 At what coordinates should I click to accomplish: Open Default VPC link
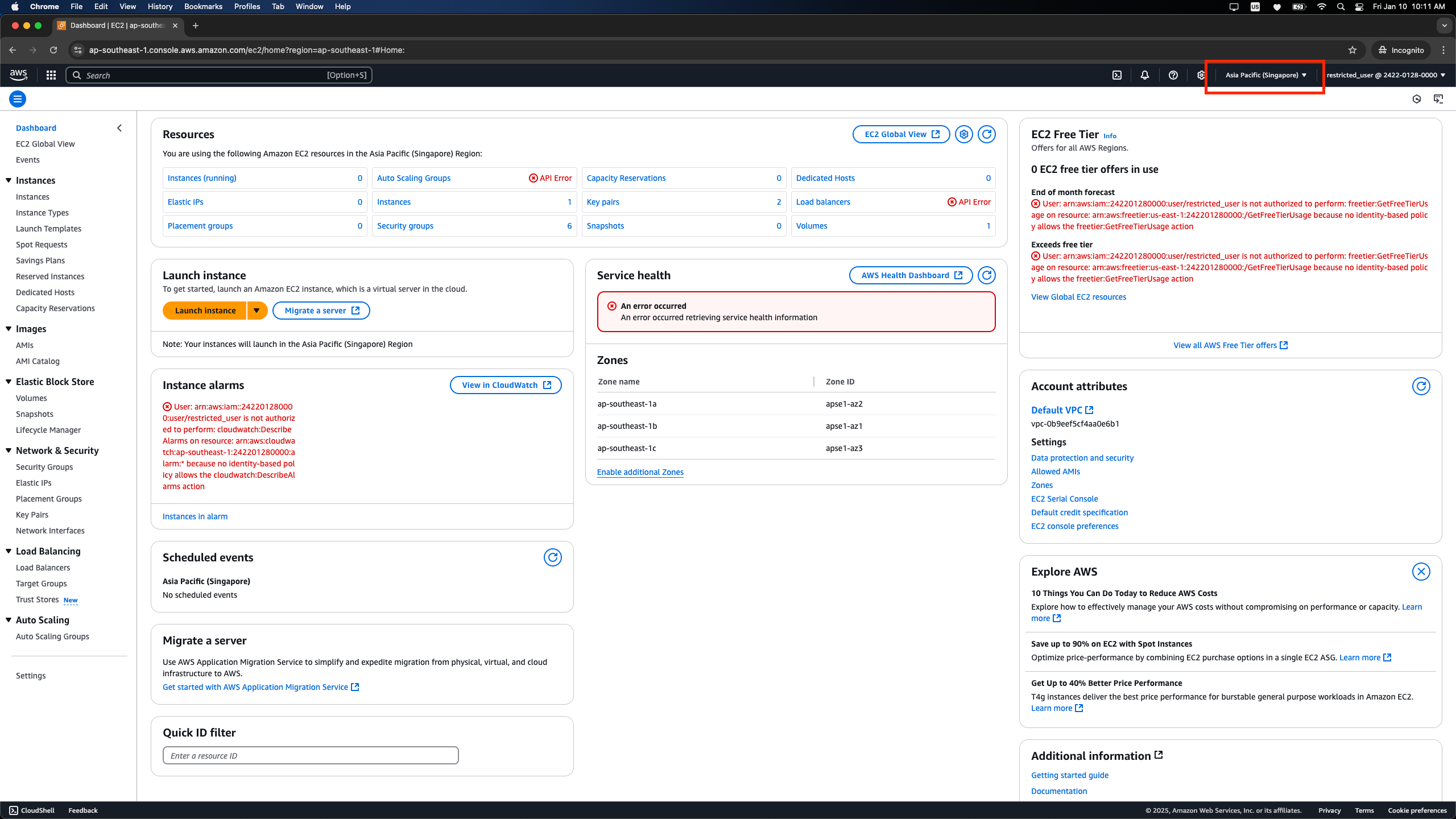(x=1062, y=410)
